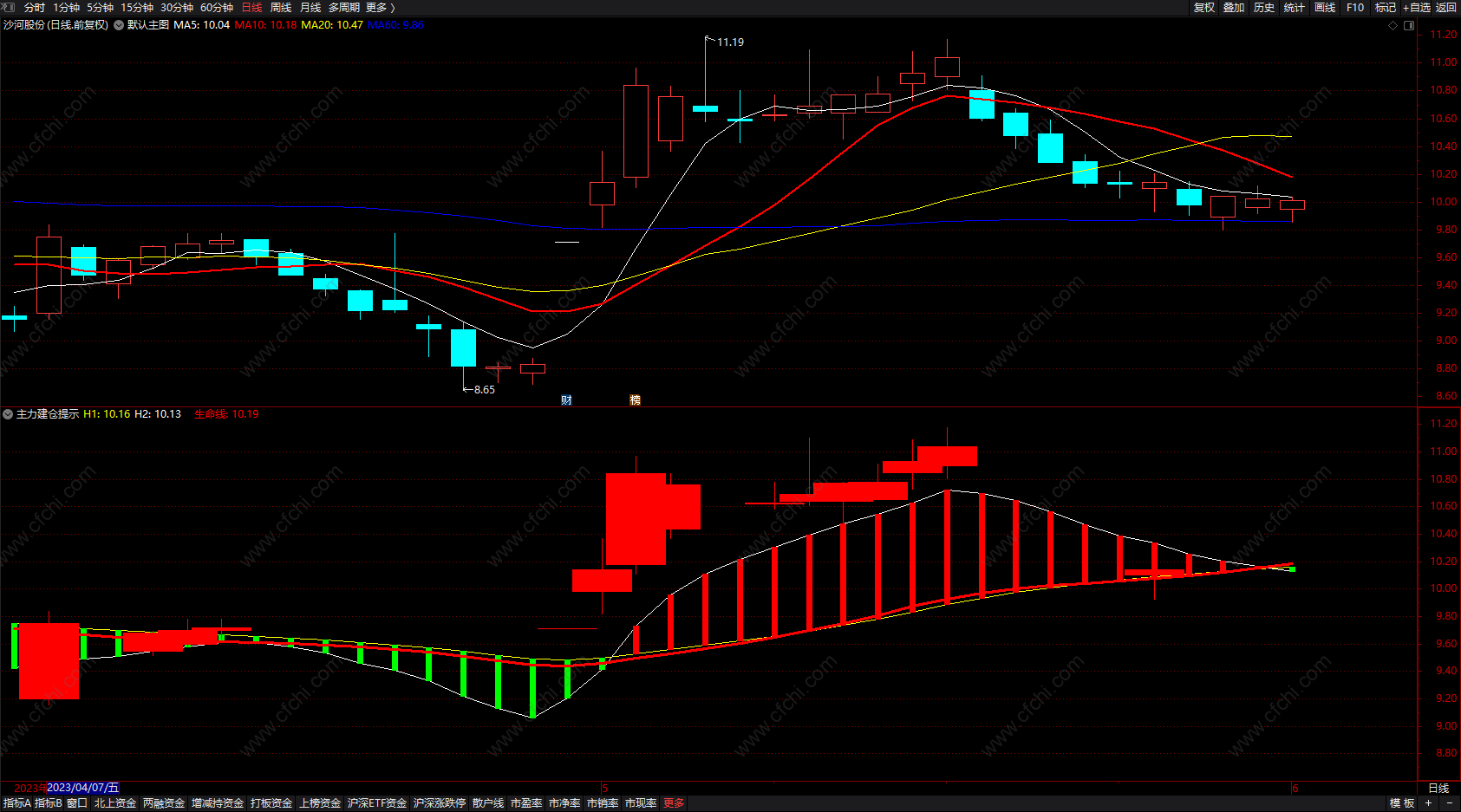Select the 指标B tab
Image resolution: width=1461 pixels, height=812 pixels.
49,803
